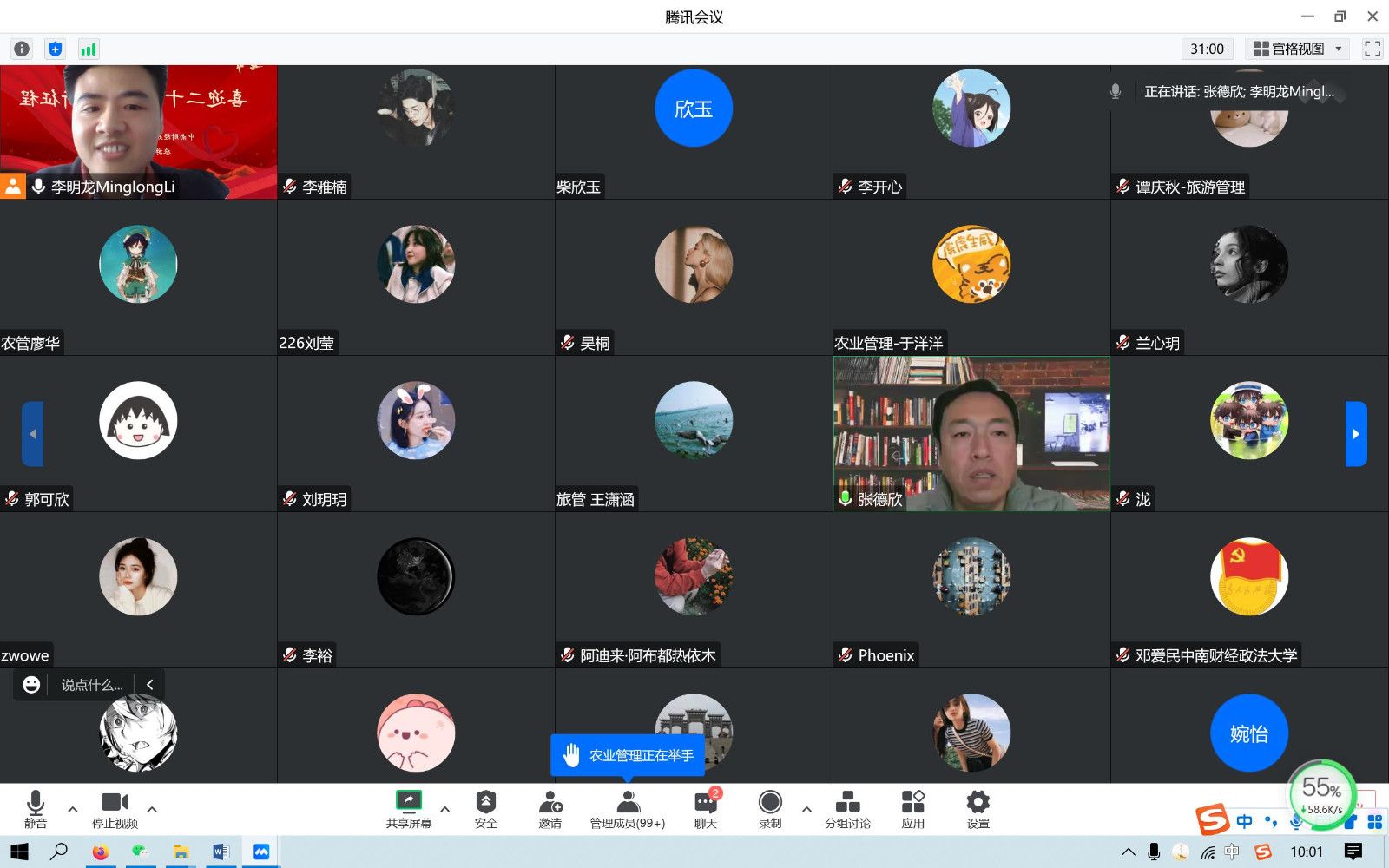Click the 农管廖华 name label

(x=30, y=343)
